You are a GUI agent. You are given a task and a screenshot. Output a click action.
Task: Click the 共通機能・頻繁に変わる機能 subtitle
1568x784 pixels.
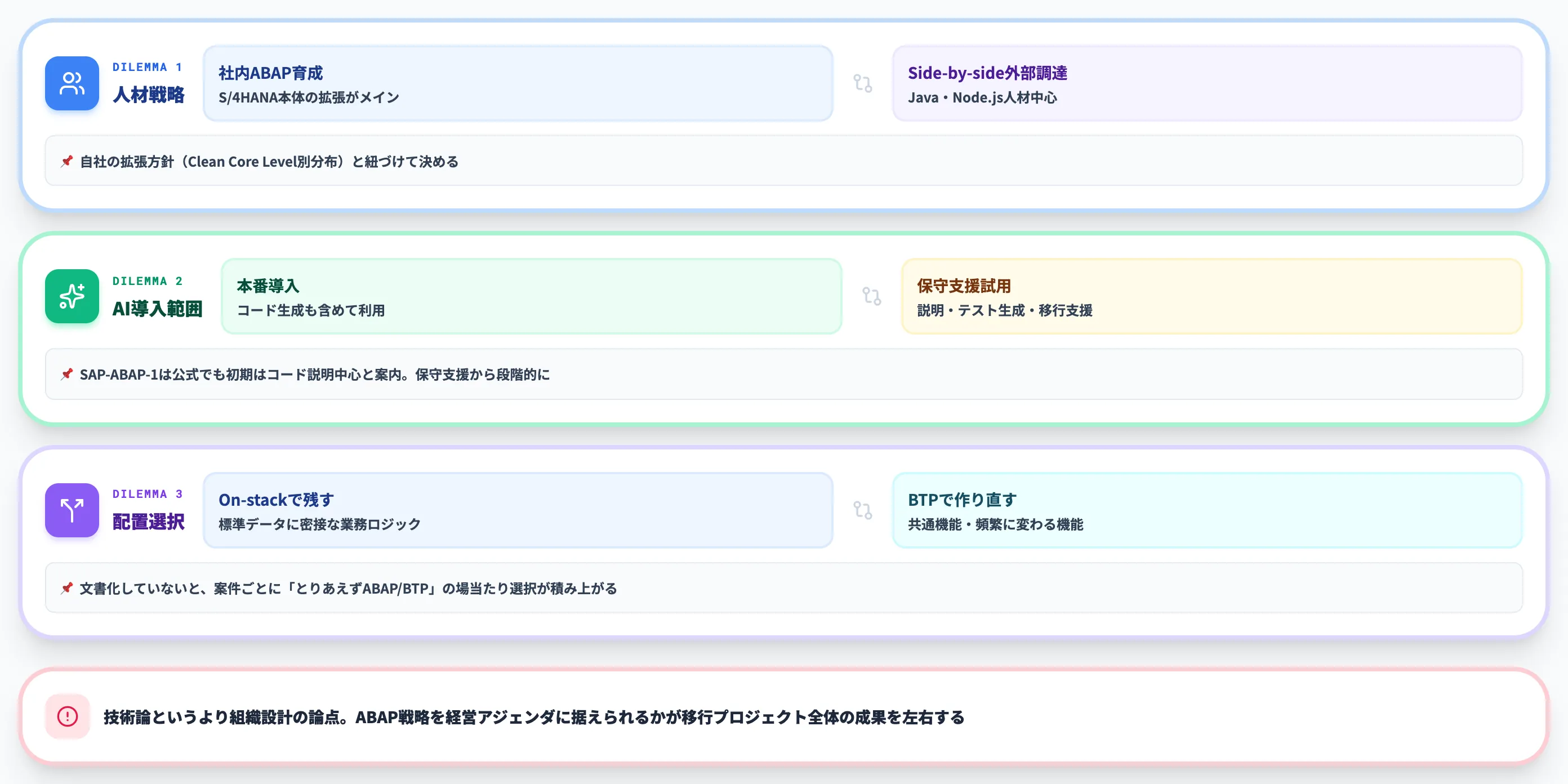[x=995, y=524]
